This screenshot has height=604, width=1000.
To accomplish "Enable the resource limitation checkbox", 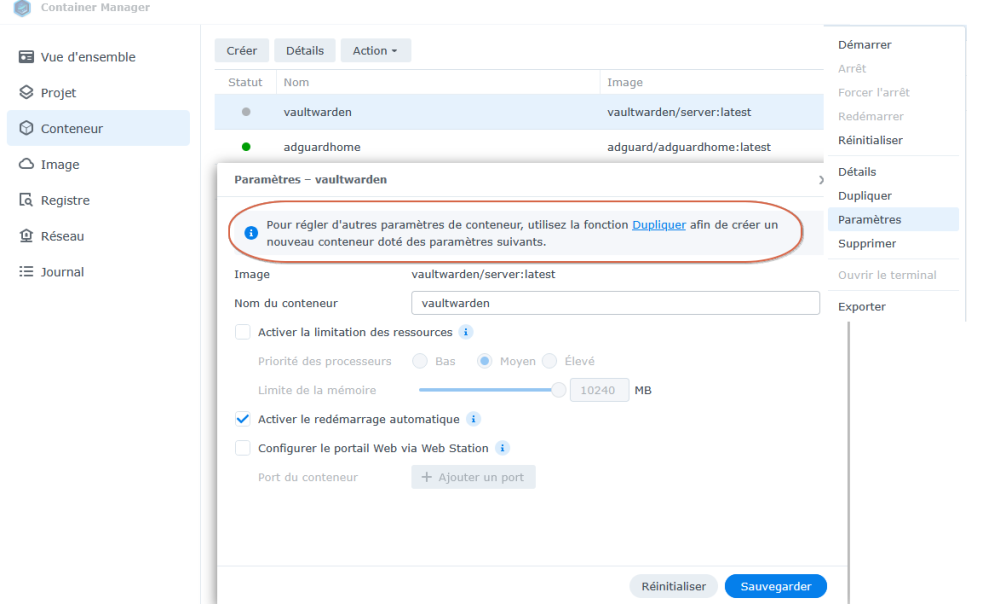I will pos(242,332).
